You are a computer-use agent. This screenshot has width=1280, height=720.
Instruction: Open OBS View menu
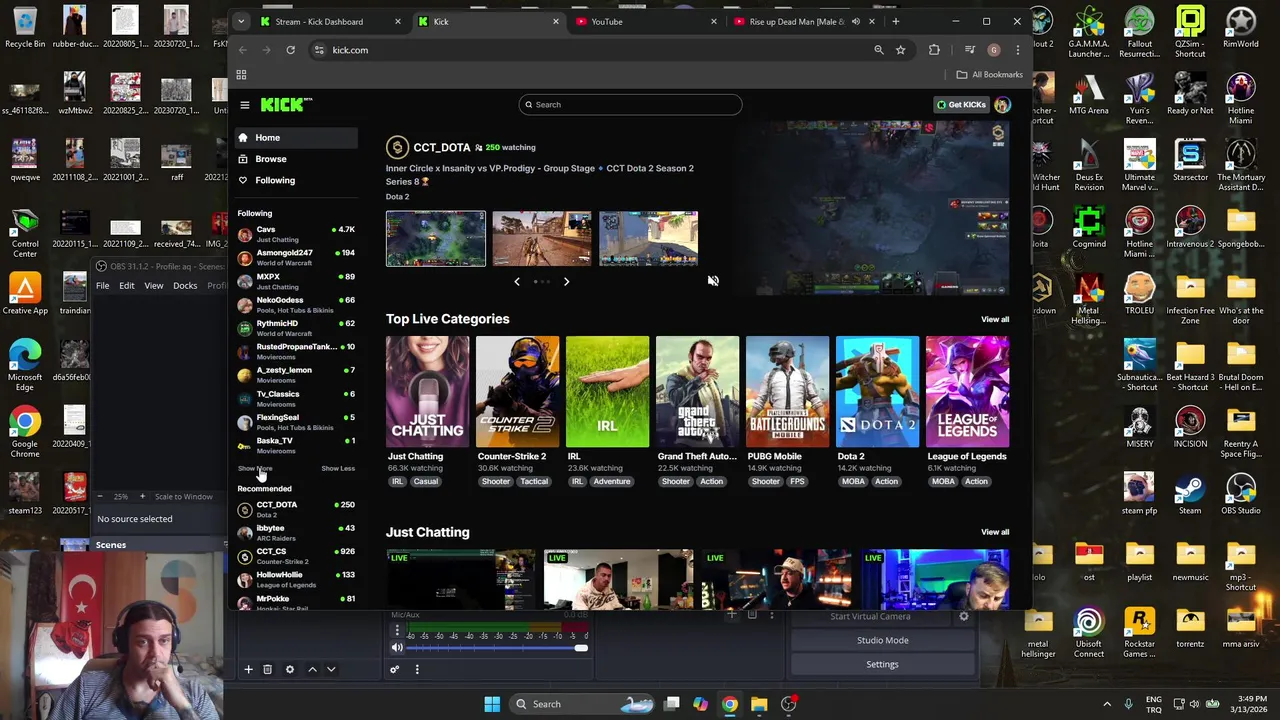tap(154, 286)
